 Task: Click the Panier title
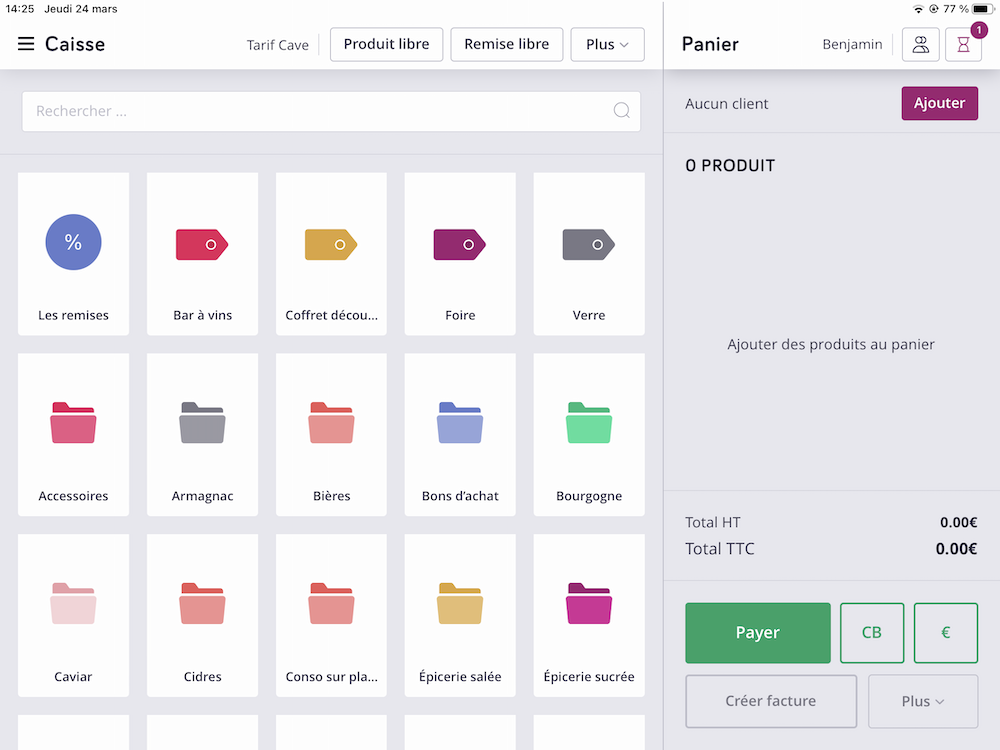[x=710, y=44]
